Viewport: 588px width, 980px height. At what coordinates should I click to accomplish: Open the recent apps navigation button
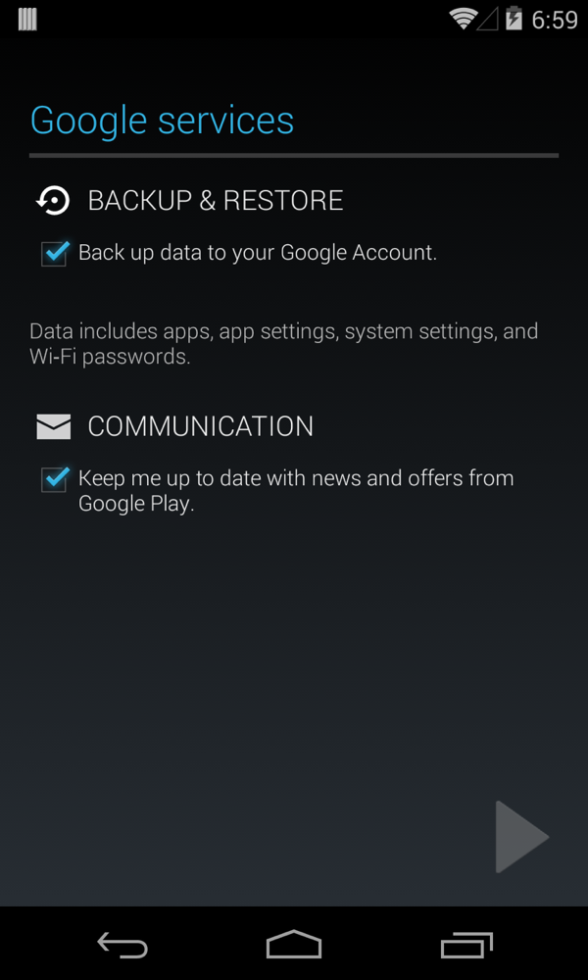coord(466,944)
